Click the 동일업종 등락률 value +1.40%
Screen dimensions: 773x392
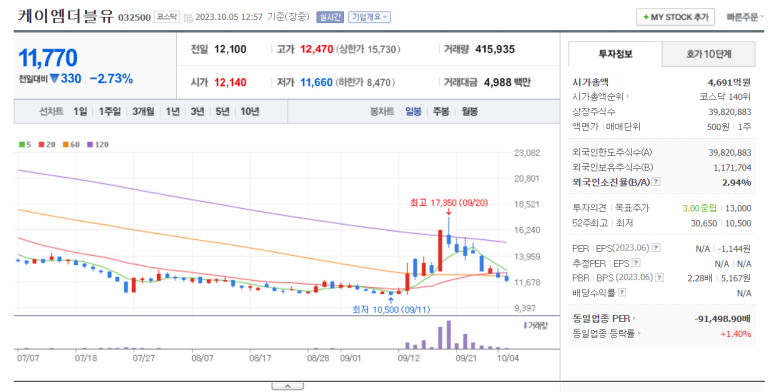pyautogui.click(x=736, y=334)
